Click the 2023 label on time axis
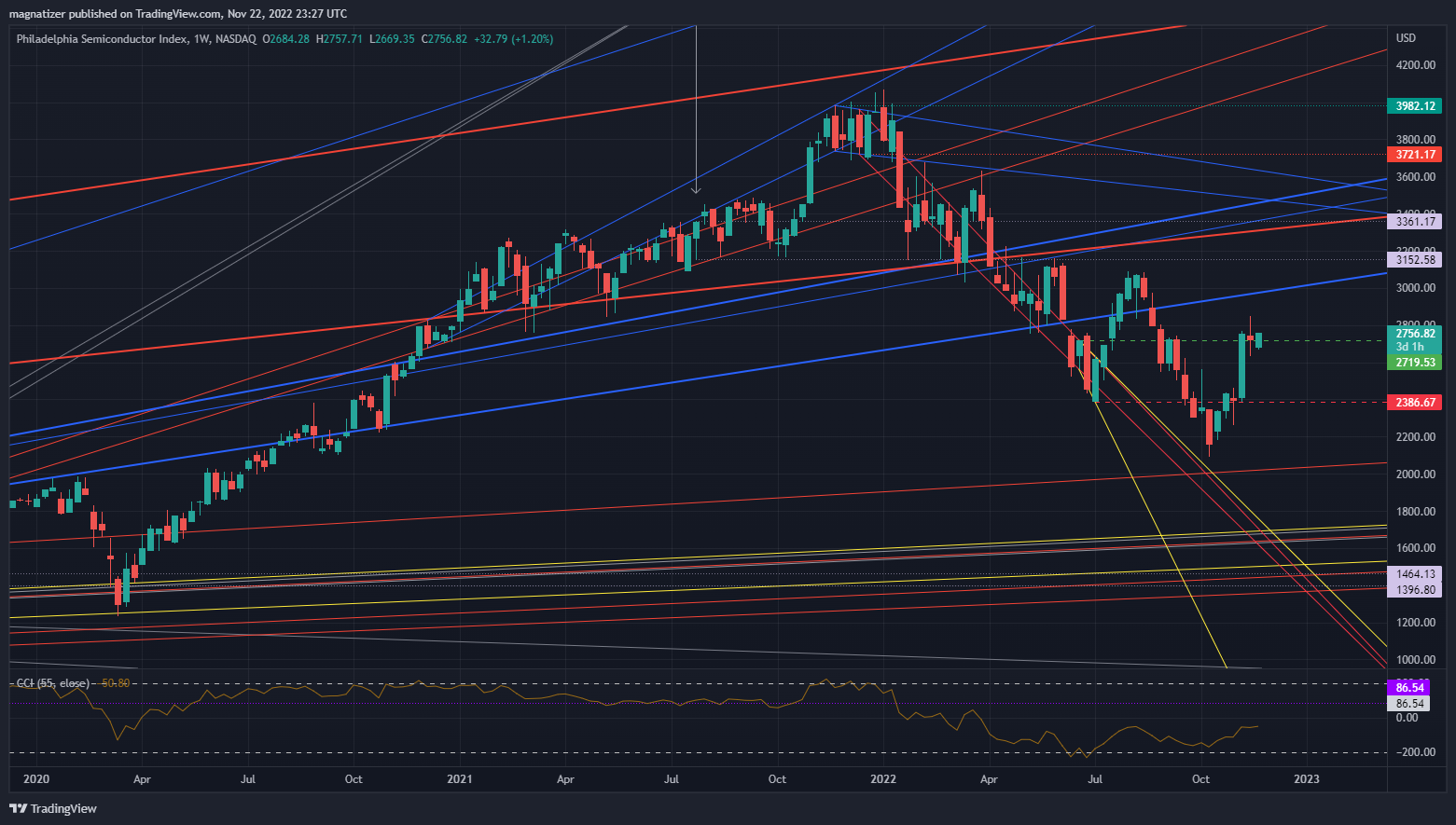 click(1307, 779)
